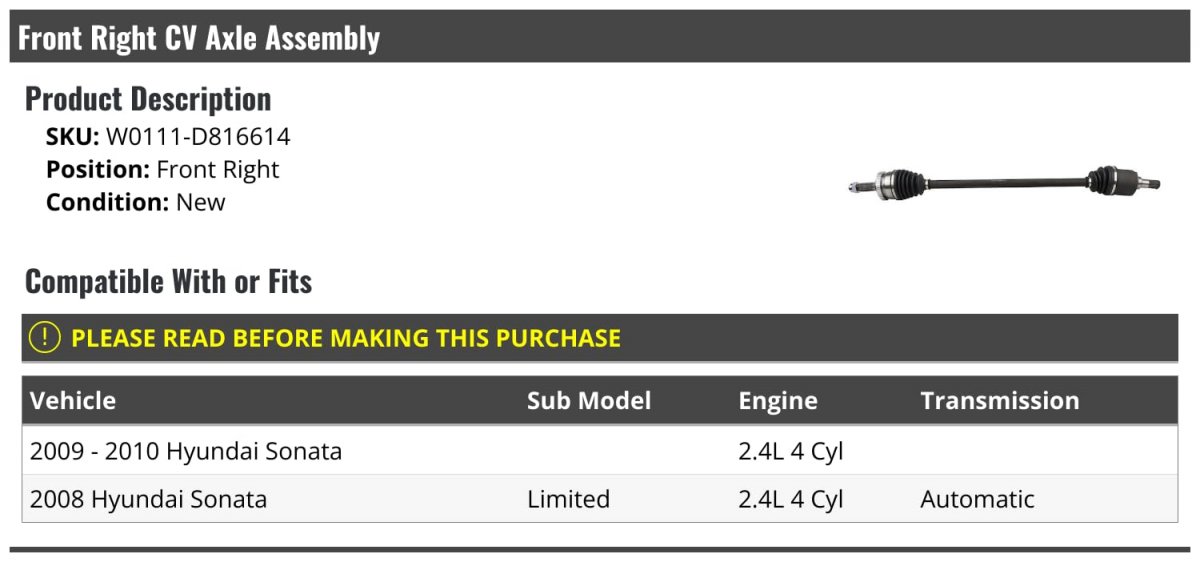Click the Automatic transmission cell

977,499
